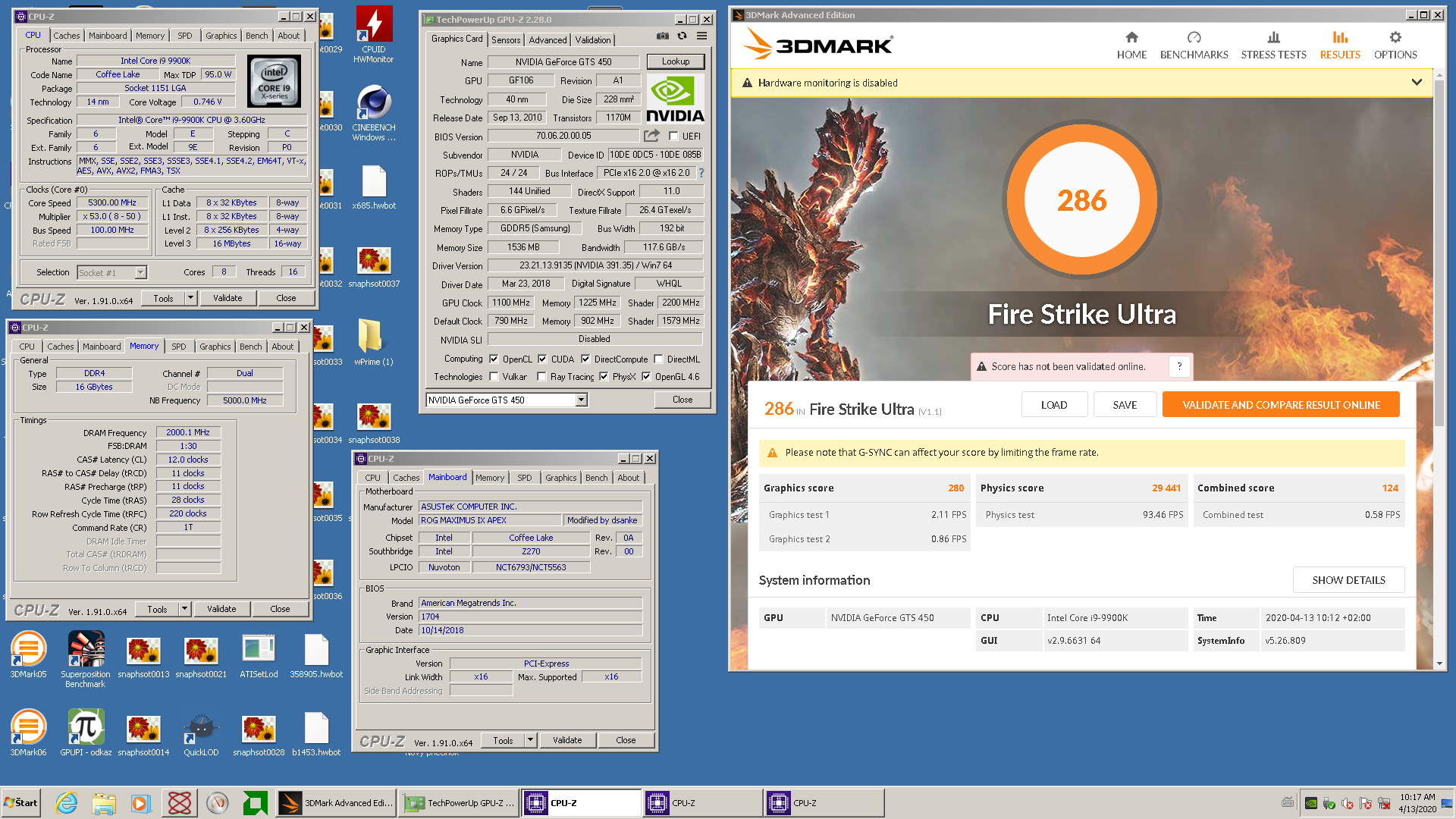The height and width of the screenshot is (819, 1456).
Task: Toggle PhysX checkbox
Action: (604, 377)
